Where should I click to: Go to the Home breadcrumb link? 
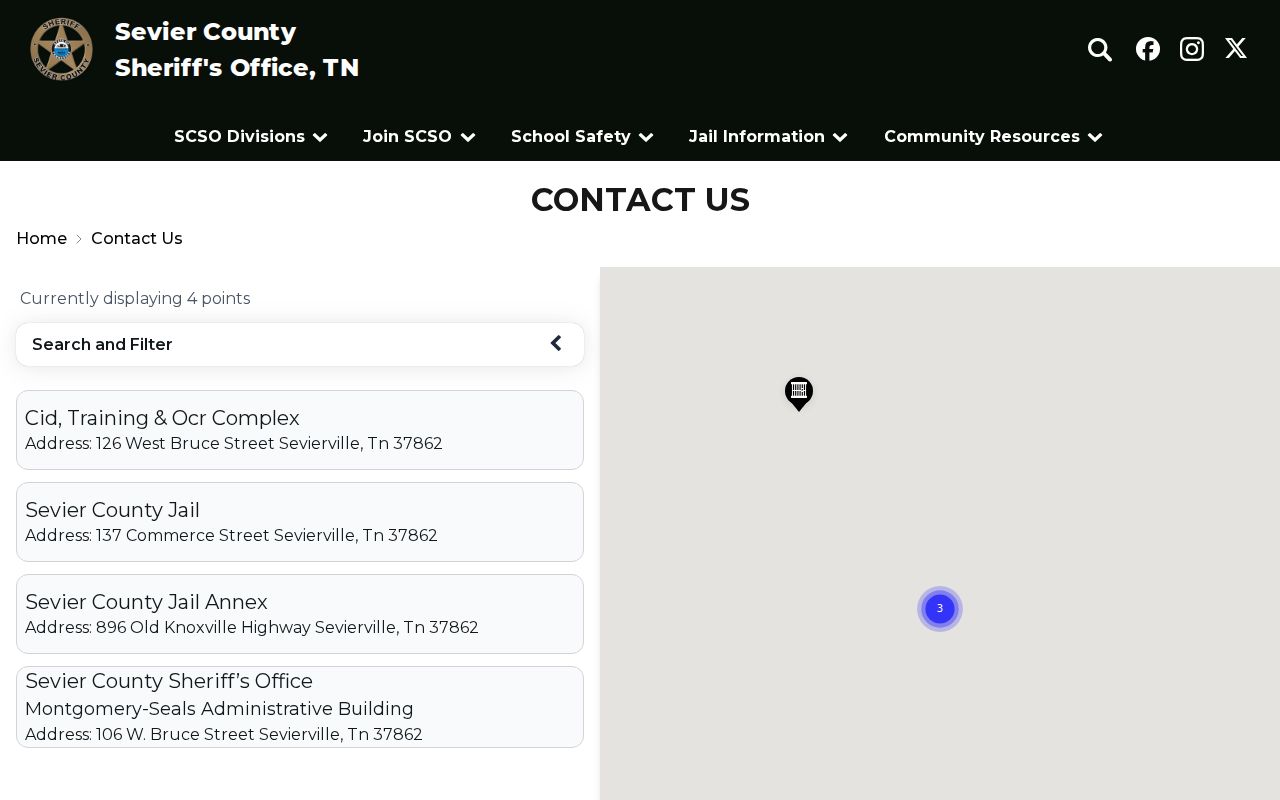42,238
